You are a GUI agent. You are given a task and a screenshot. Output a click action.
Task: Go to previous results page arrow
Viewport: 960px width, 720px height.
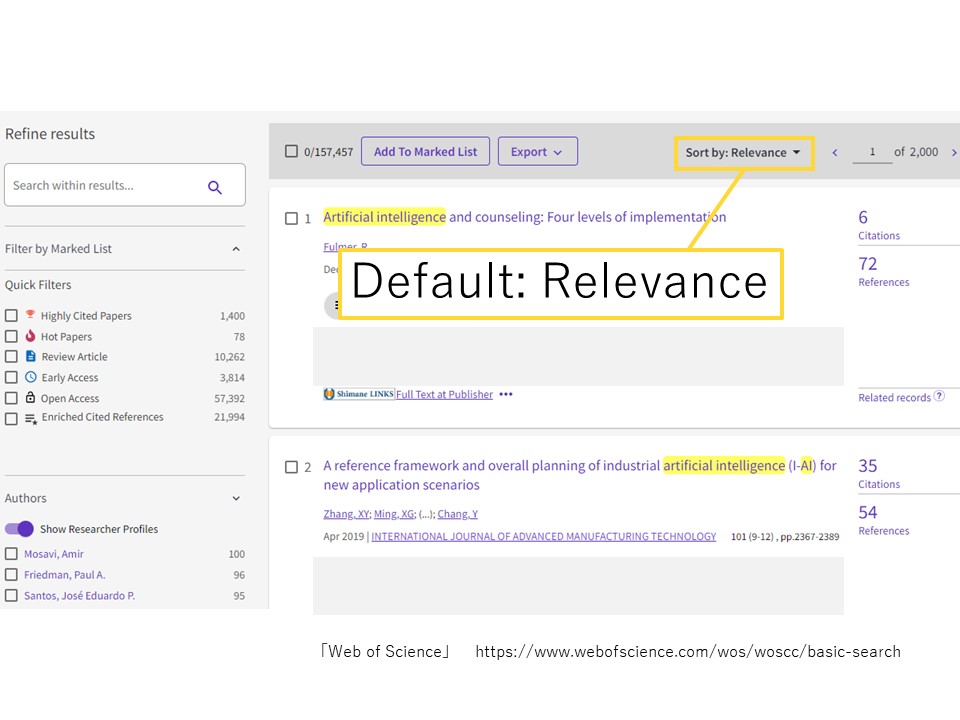[x=834, y=152]
